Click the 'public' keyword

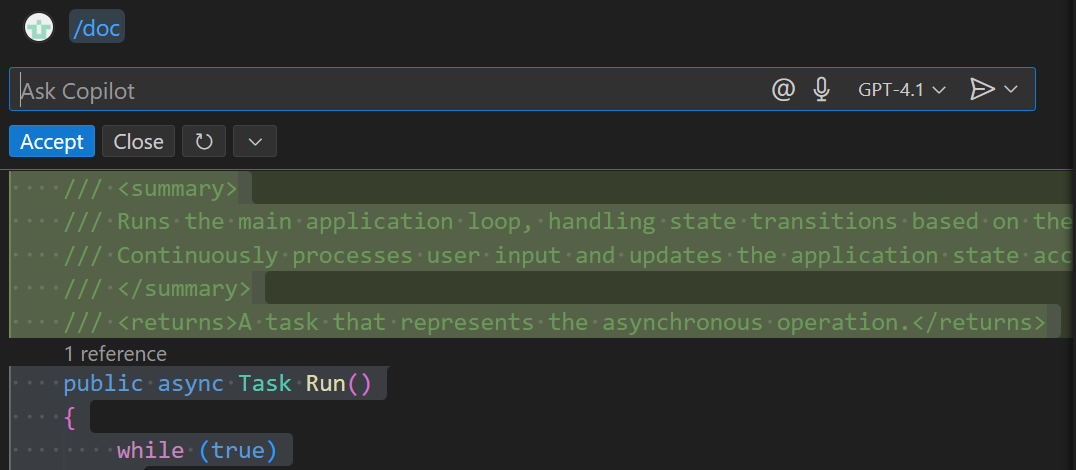(103, 383)
